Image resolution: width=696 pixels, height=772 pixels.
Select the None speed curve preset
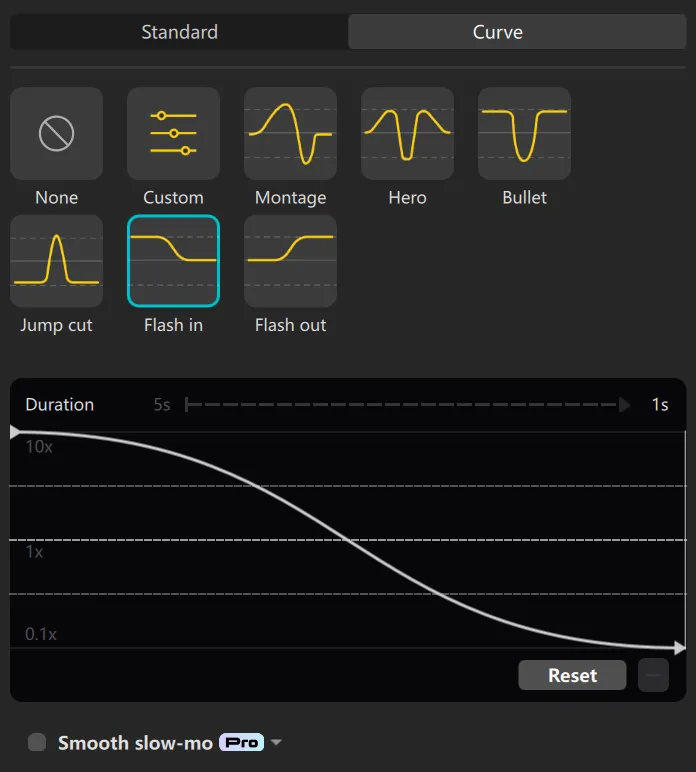[56, 133]
